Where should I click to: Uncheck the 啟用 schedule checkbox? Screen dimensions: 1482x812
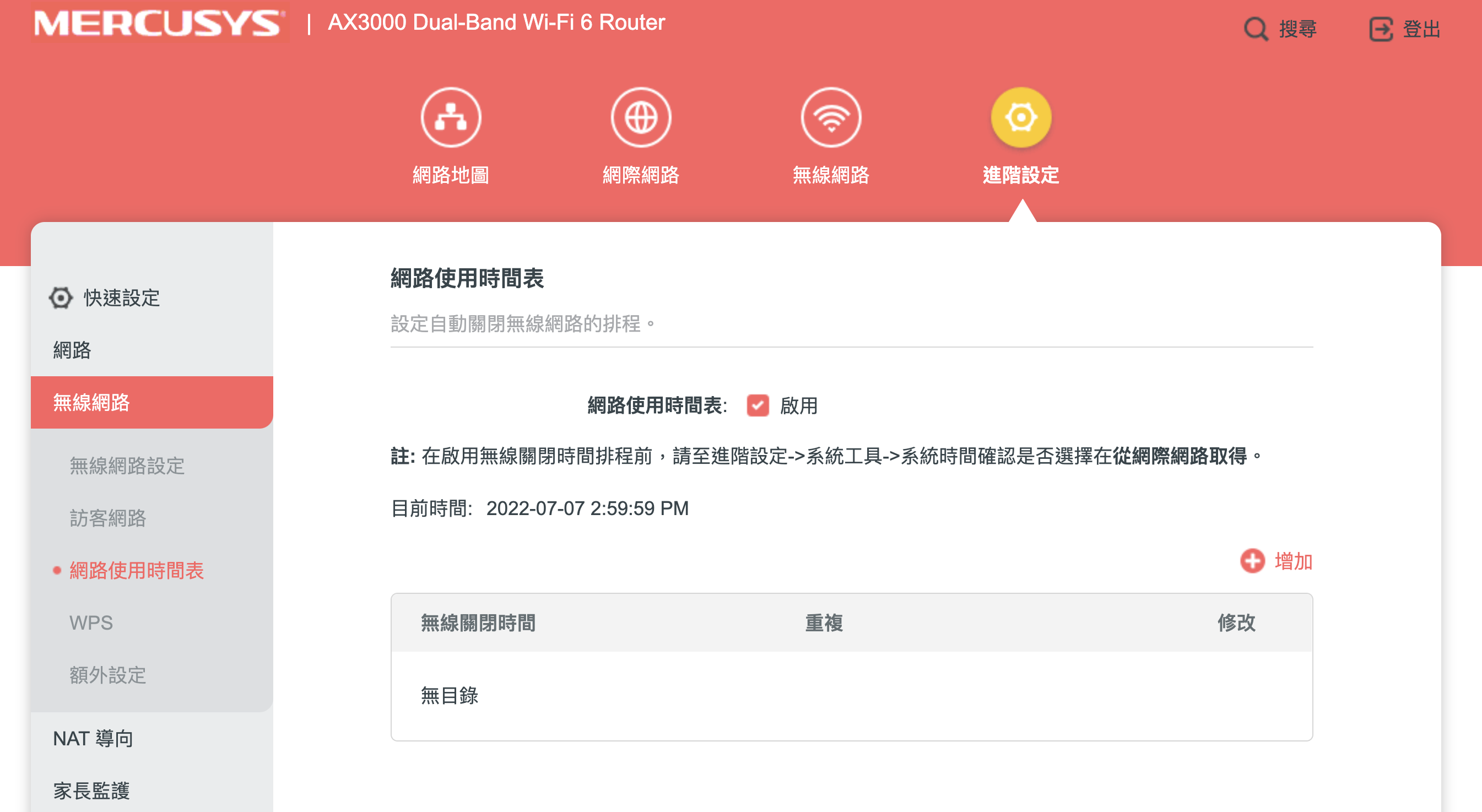pyautogui.click(x=757, y=405)
